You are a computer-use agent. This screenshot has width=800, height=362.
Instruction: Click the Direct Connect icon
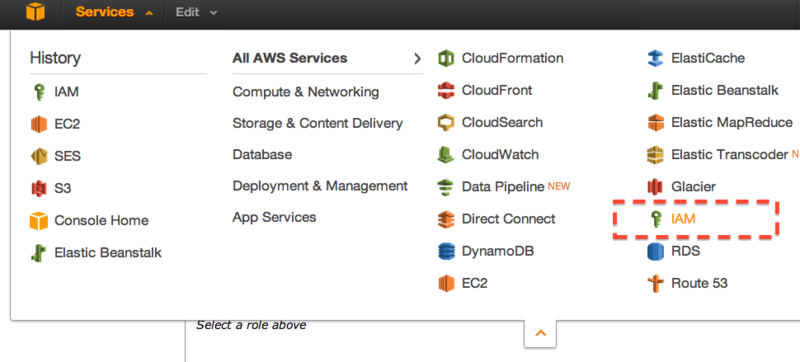point(446,219)
